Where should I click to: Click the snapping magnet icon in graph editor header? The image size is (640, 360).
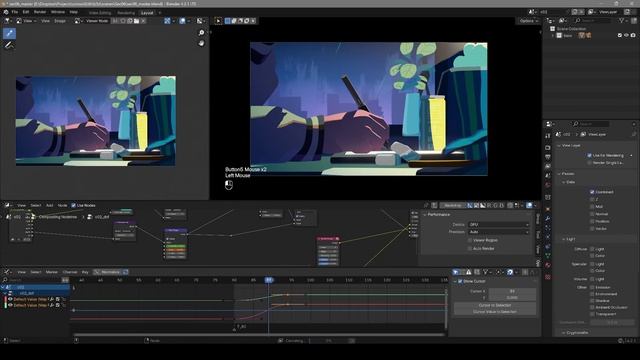coord(510,272)
